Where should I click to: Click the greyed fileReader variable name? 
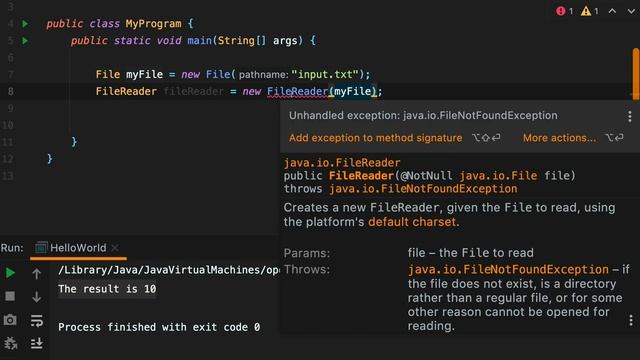pyautogui.click(x=193, y=91)
